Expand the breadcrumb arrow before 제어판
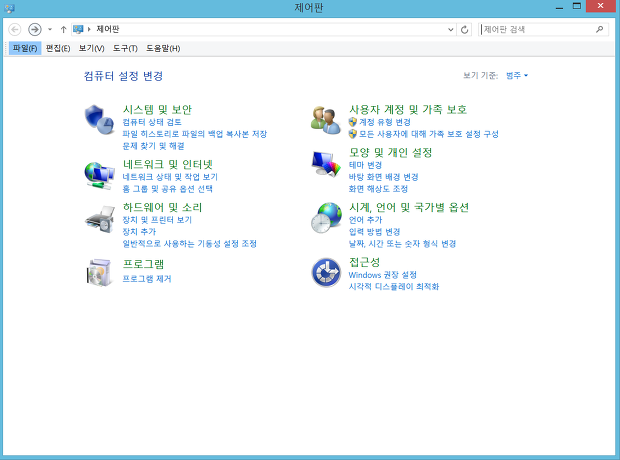620x460 pixels. coord(89,29)
